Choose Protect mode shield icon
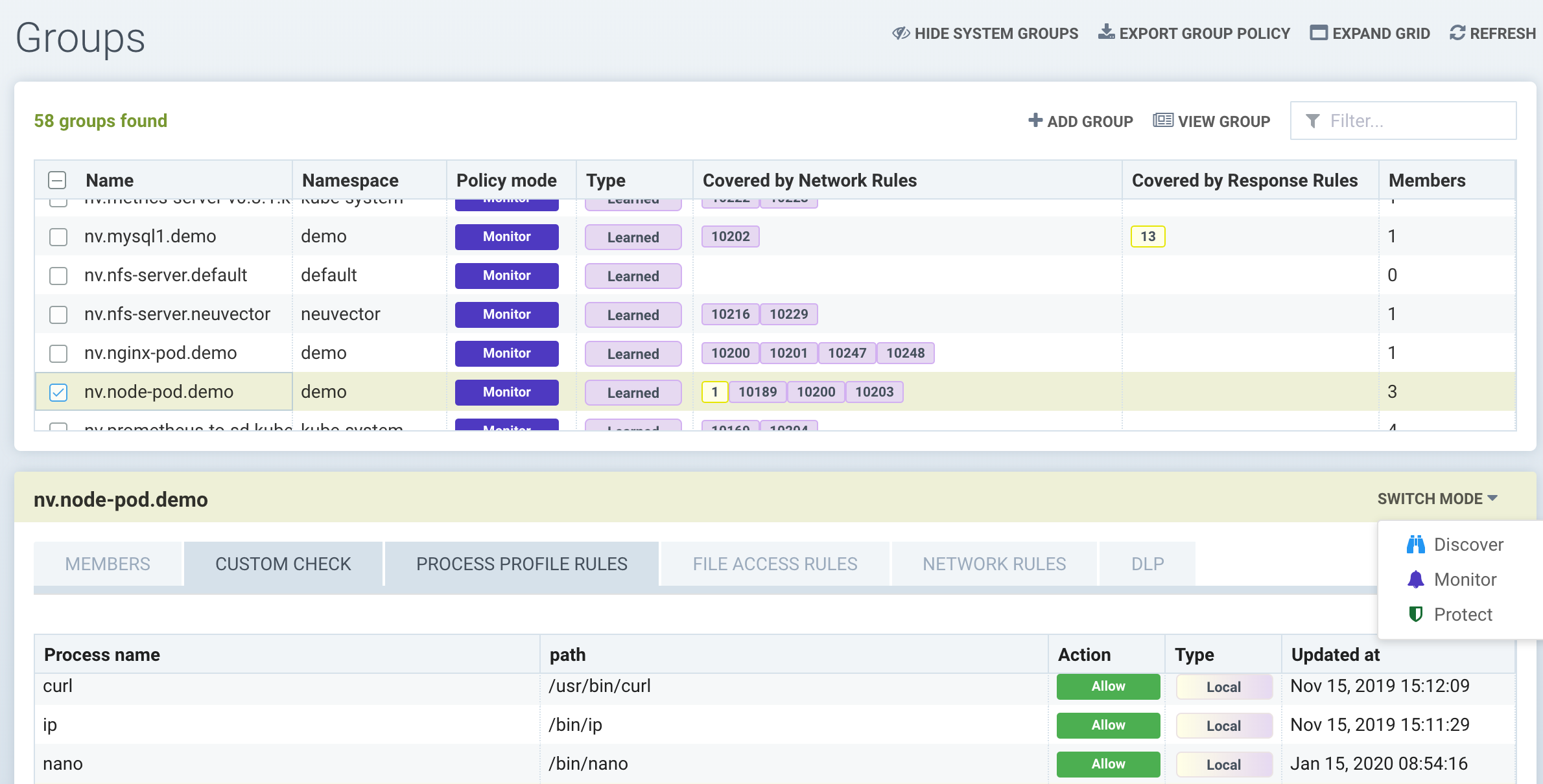Viewport: 1543px width, 784px height. pyautogui.click(x=1416, y=614)
